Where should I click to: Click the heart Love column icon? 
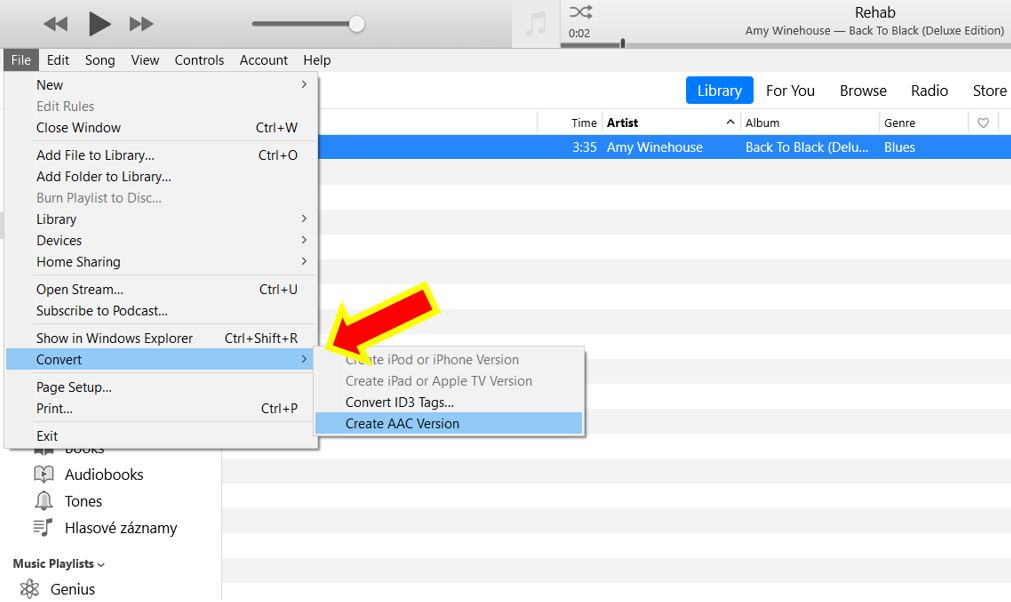coord(983,122)
